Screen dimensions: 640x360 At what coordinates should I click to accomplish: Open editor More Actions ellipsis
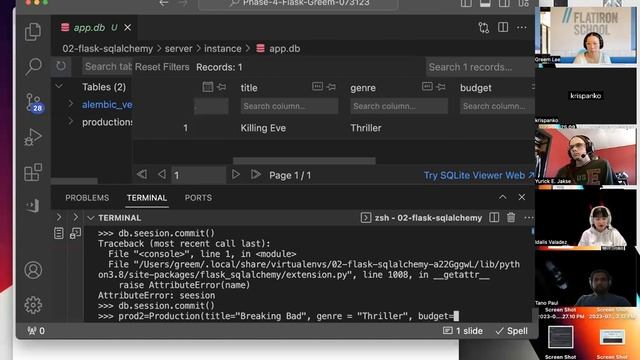click(522, 27)
